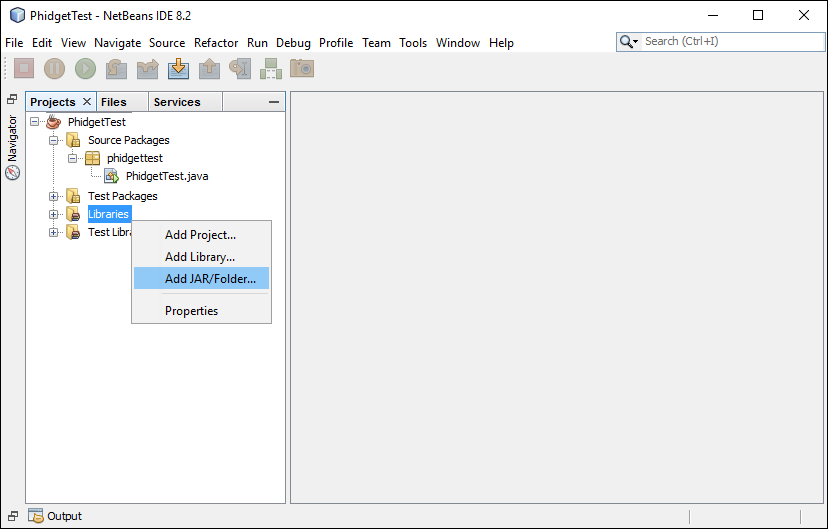Click the Navigator compass icon in sidebar
Image resolution: width=828 pixels, height=529 pixels.
(13, 173)
